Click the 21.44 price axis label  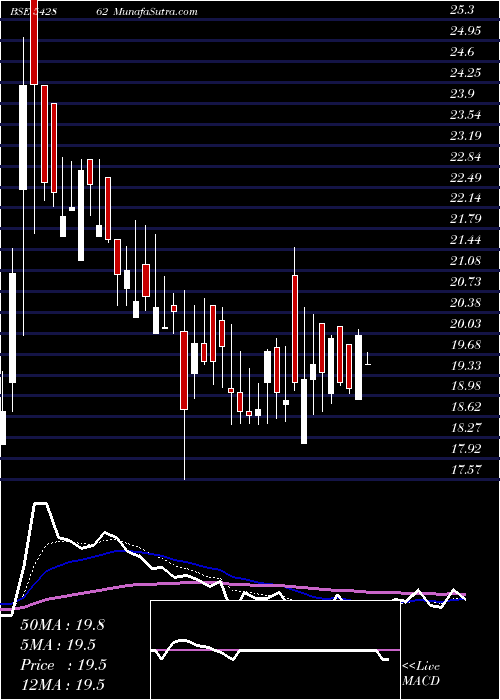click(465, 240)
